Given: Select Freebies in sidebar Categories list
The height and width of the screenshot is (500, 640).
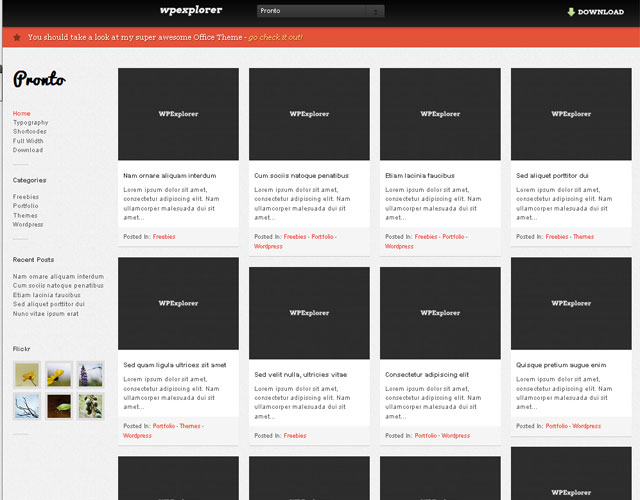Looking at the screenshot, I should click(x=26, y=197).
